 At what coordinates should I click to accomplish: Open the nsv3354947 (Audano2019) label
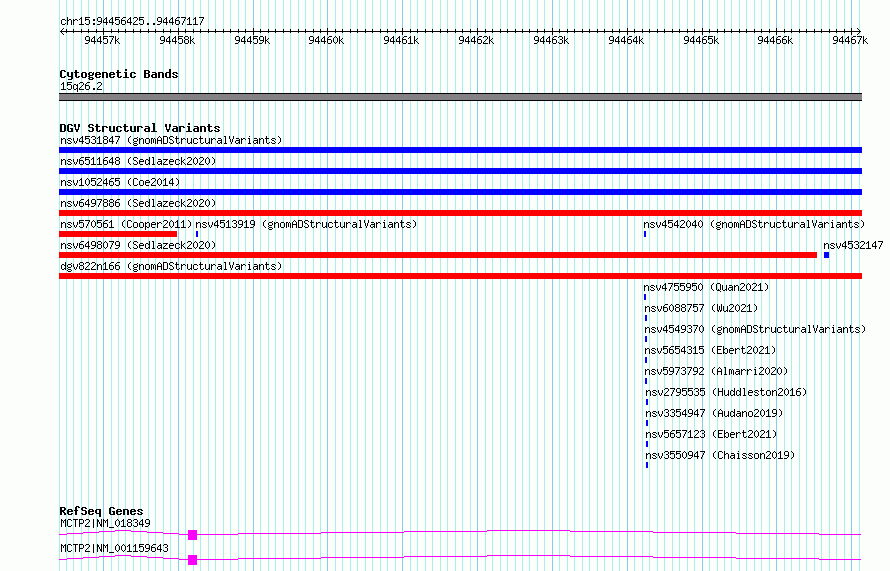tap(714, 413)
